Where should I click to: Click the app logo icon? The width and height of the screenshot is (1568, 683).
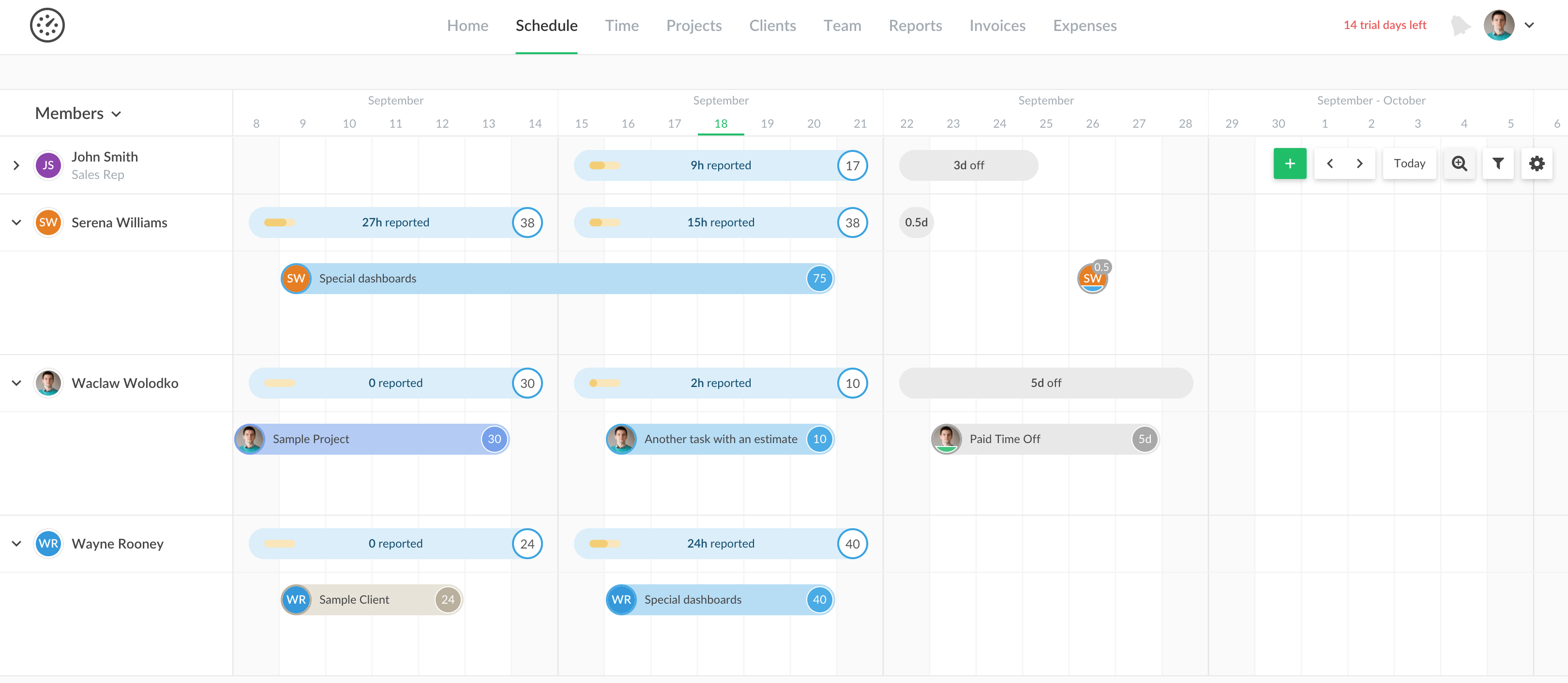[x=47, y=26]
